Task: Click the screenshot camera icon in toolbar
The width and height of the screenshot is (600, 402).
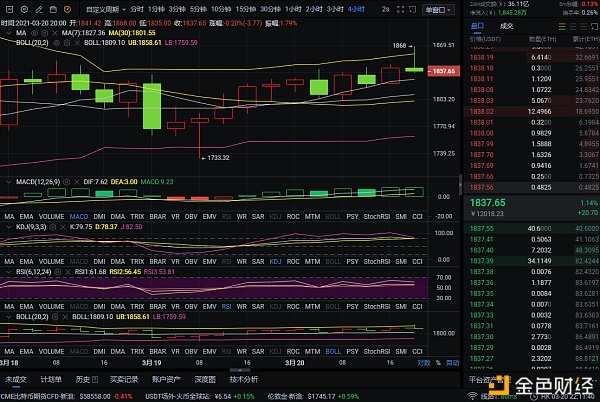Action: (53, 9)
